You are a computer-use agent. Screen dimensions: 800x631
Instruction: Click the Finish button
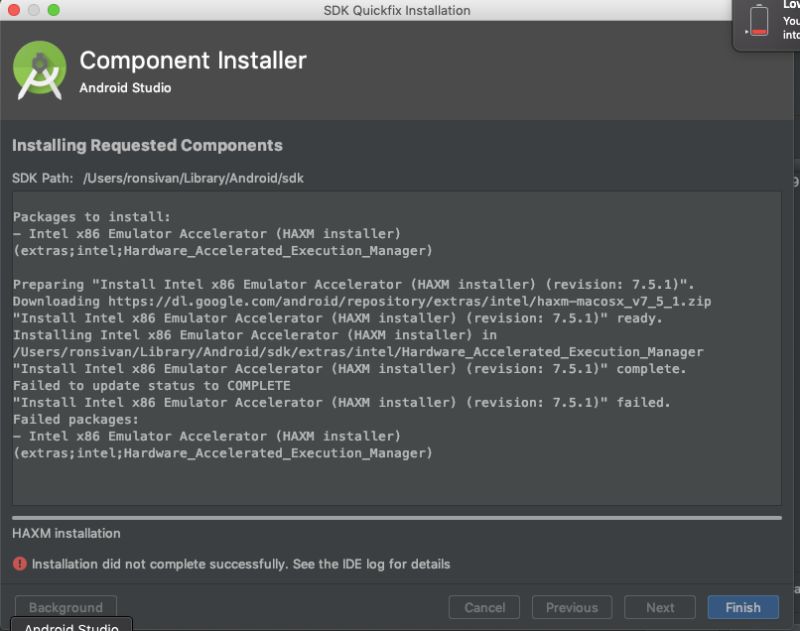pyautogui.click(x=742, y=607)
